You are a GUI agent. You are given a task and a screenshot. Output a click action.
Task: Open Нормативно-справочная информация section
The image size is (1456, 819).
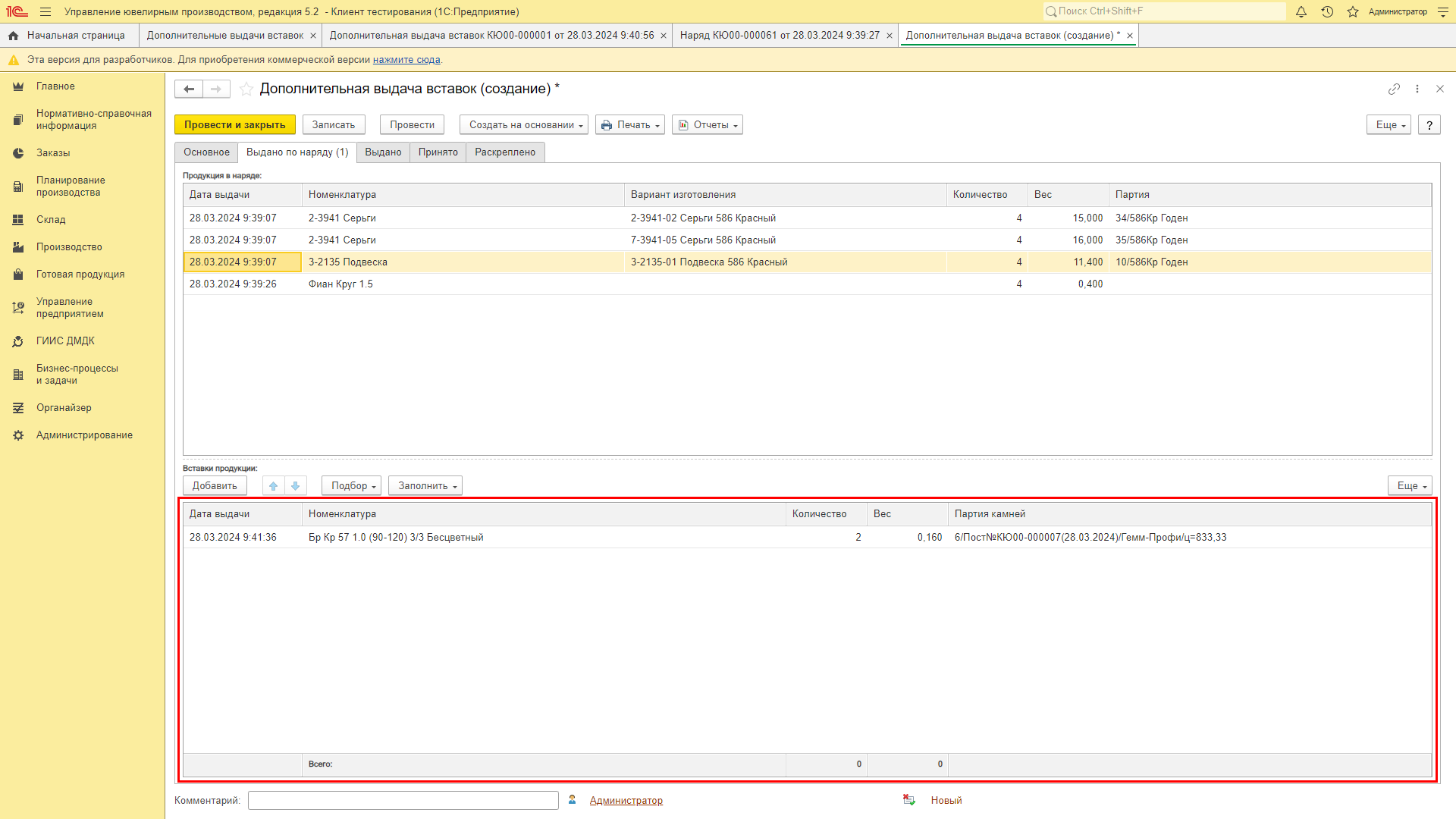(94, 120)
